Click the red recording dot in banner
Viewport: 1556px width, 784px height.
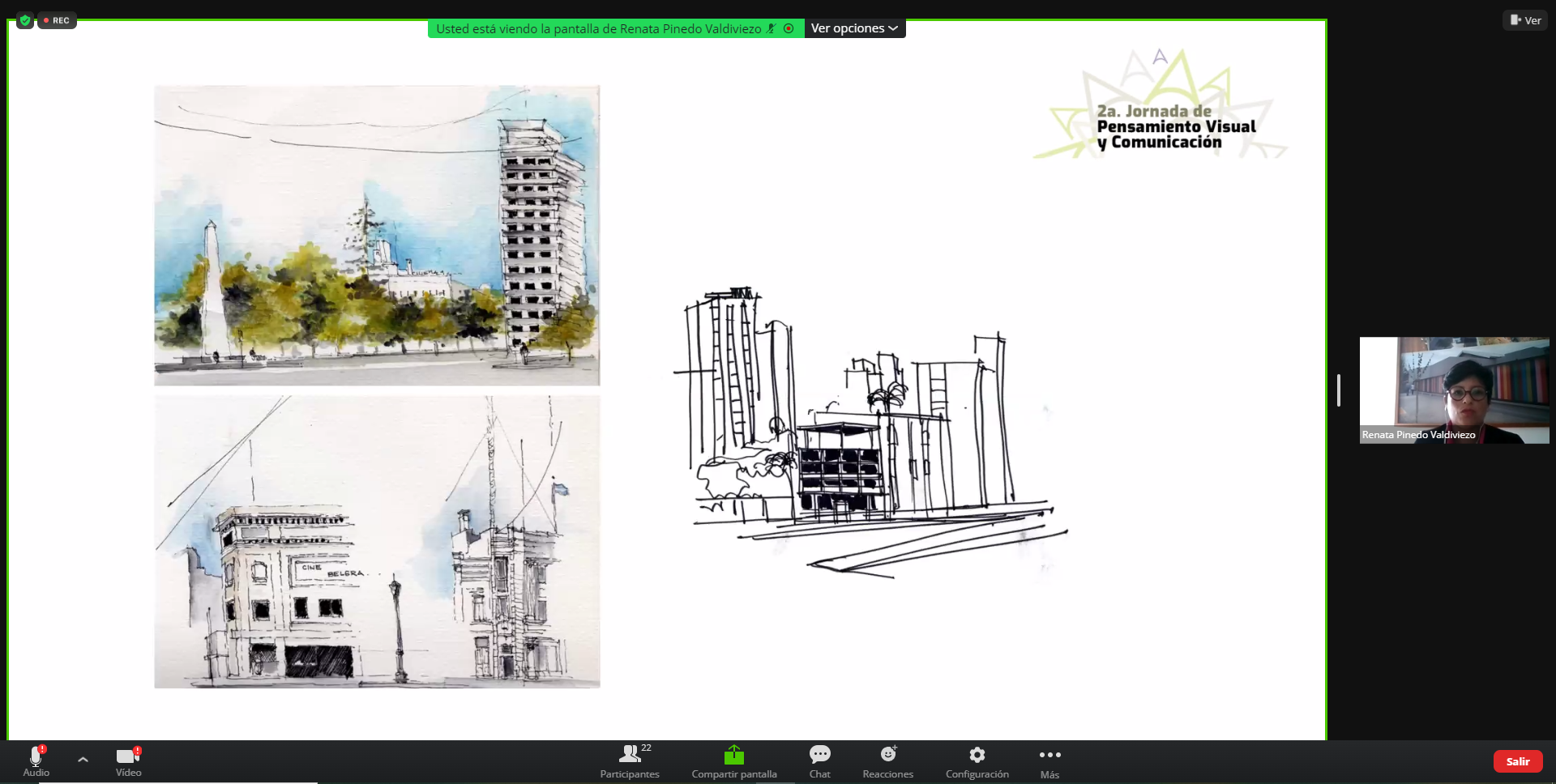(789, 28)
